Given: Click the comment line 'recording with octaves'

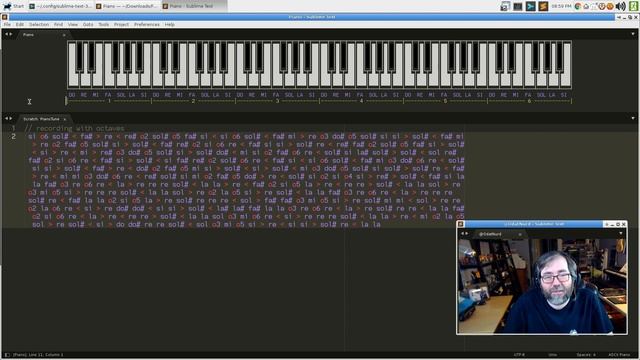Looking at the screenshot, I should click(x=74, y=128).
